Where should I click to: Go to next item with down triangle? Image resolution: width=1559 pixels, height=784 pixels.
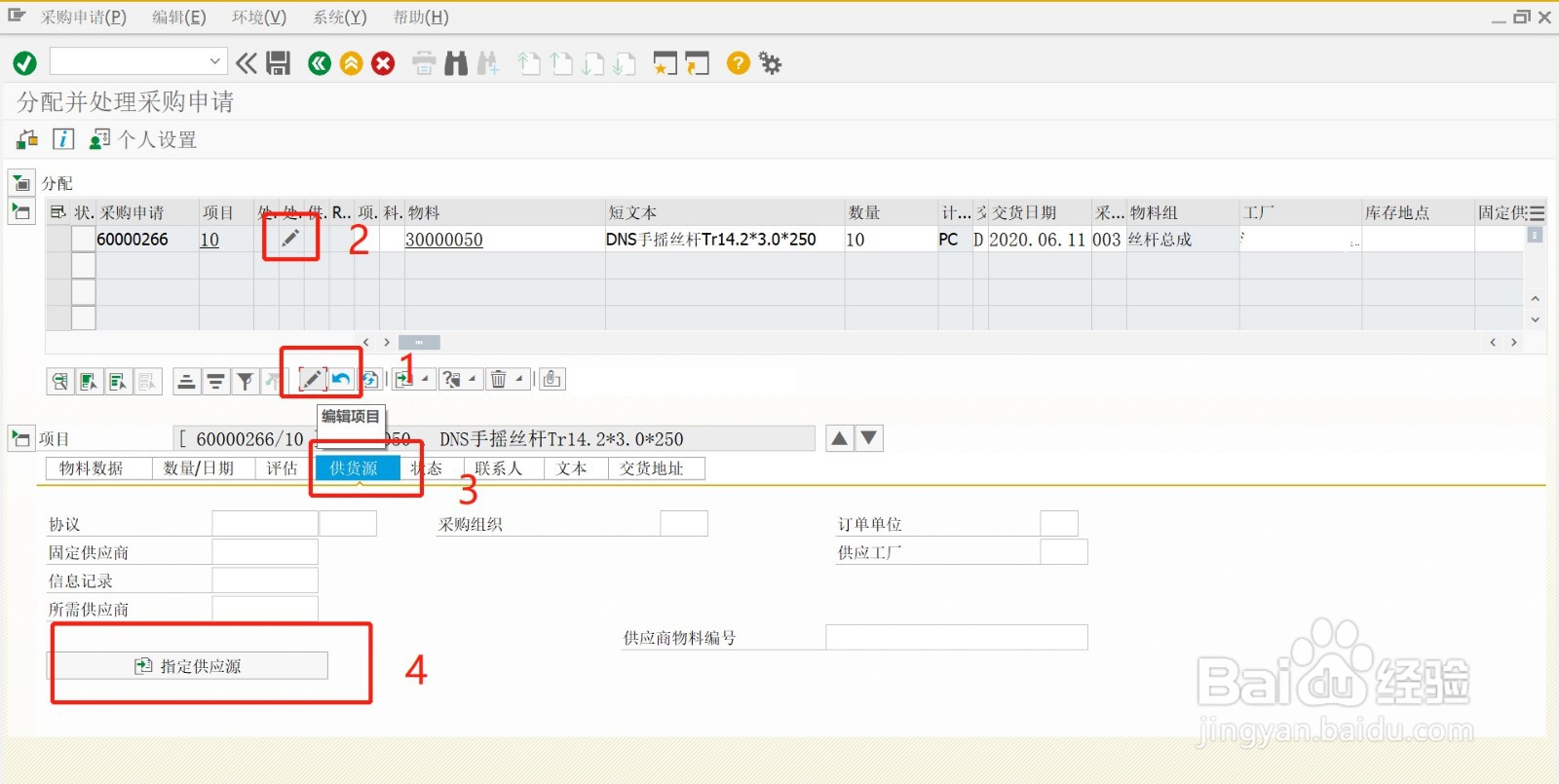click(869, 438)
